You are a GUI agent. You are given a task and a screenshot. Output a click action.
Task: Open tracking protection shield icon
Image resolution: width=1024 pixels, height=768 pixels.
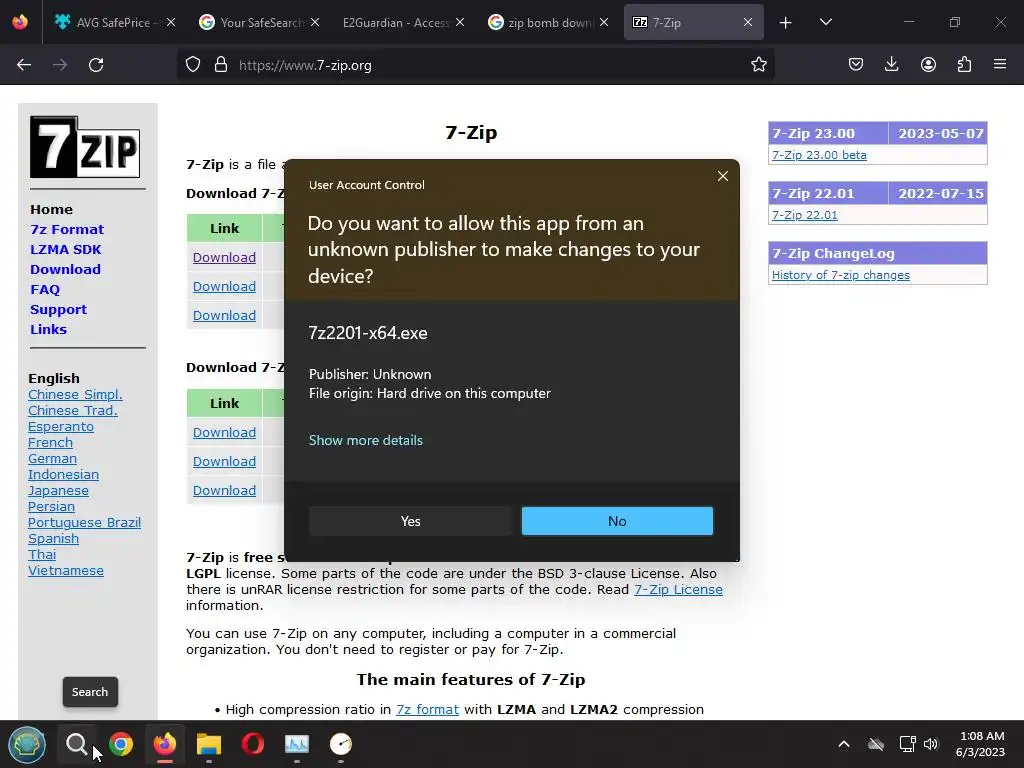point(193,65)
